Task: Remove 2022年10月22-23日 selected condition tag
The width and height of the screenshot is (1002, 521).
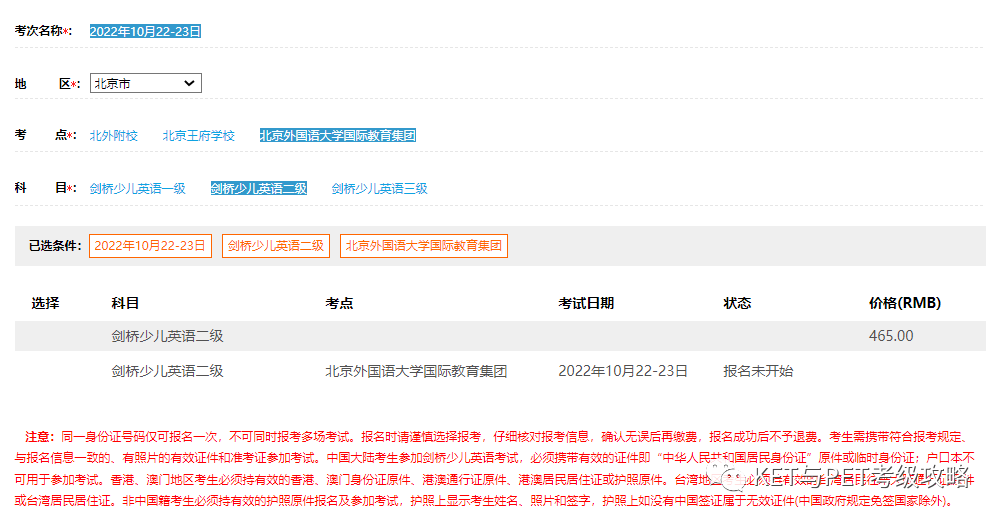Action: [x=150, y=246]
